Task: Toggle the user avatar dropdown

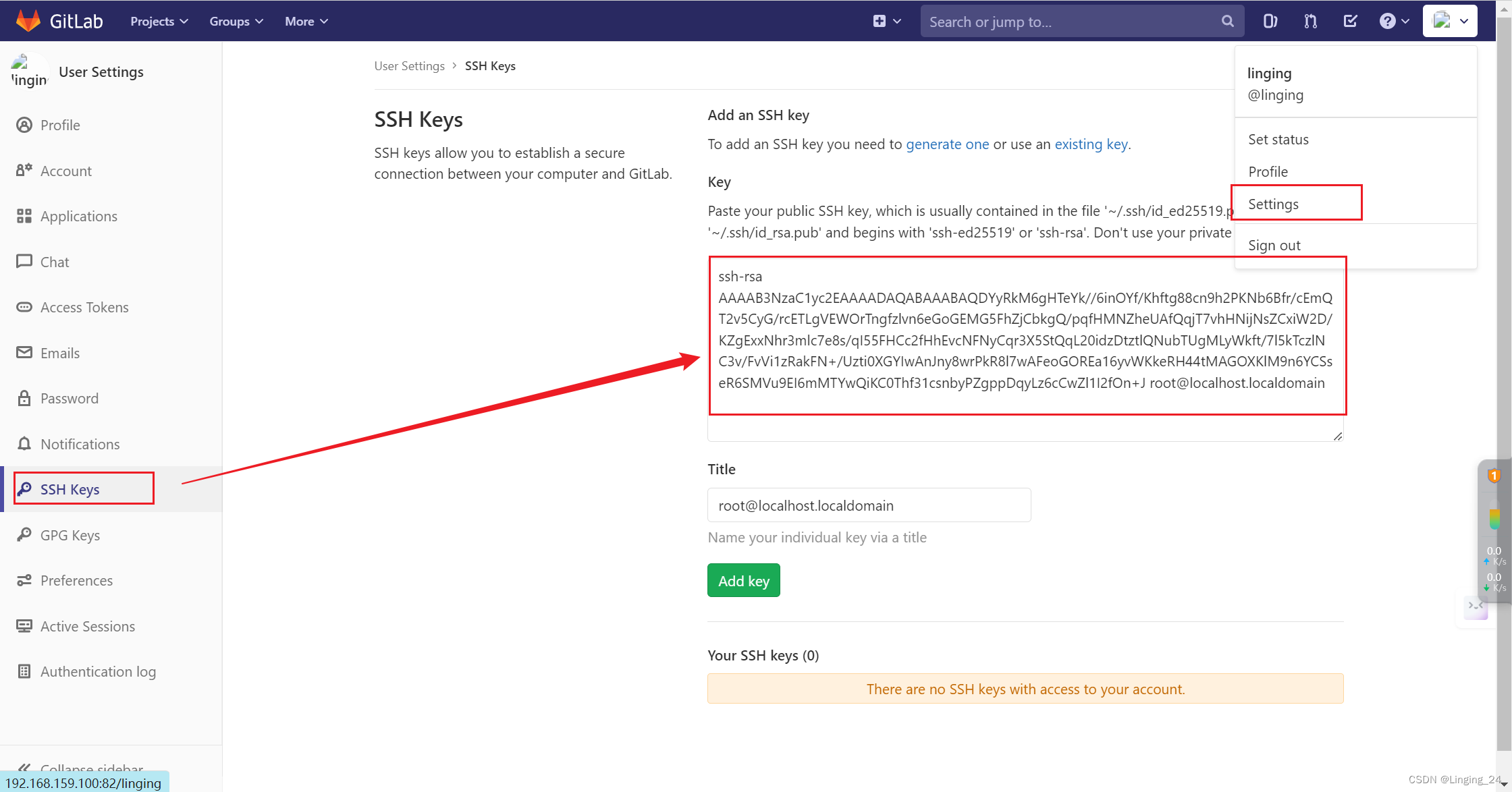Action: [1450, 21]
